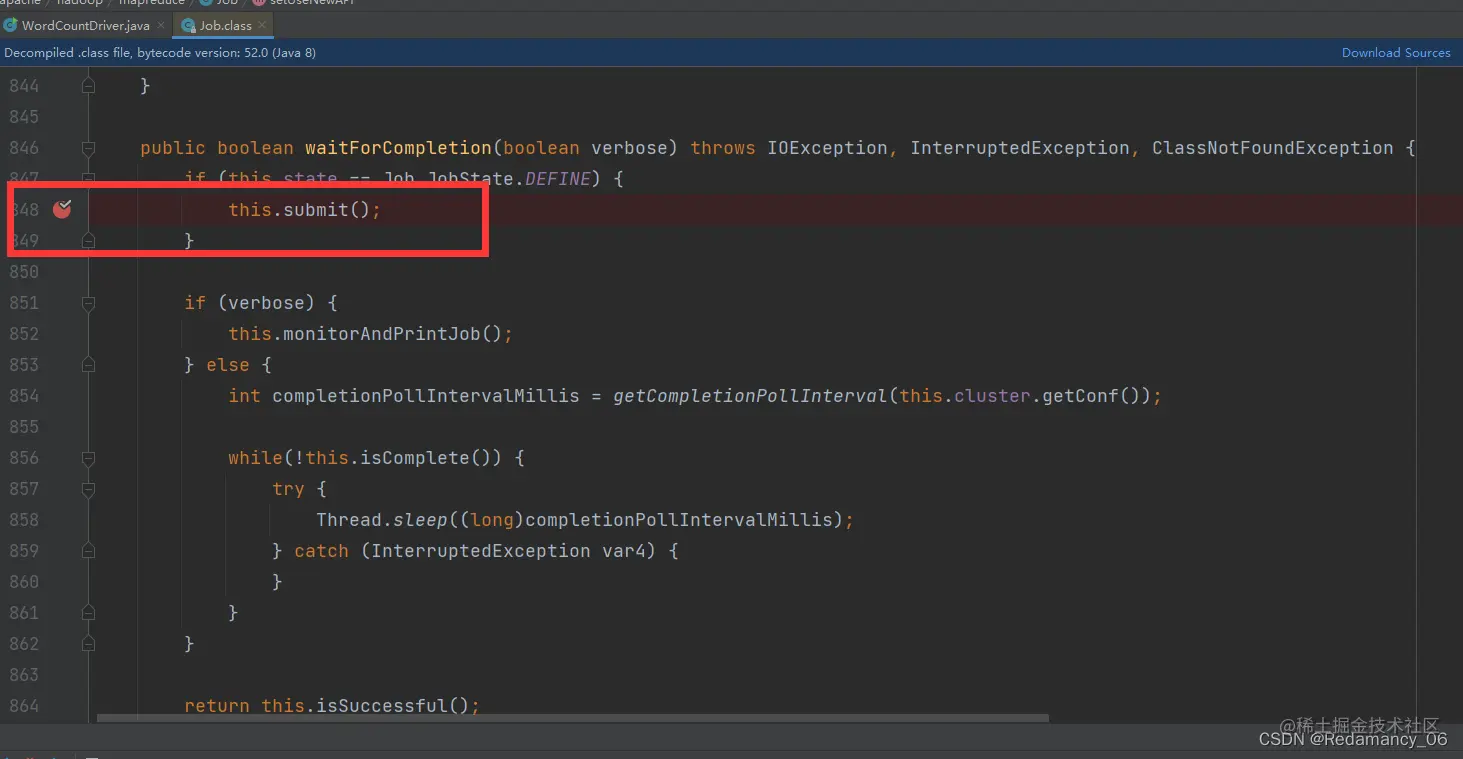Viewport: 1463px width, 759px height.
Task: Click line number 858 in the gutter
Action: pos(24,520)
